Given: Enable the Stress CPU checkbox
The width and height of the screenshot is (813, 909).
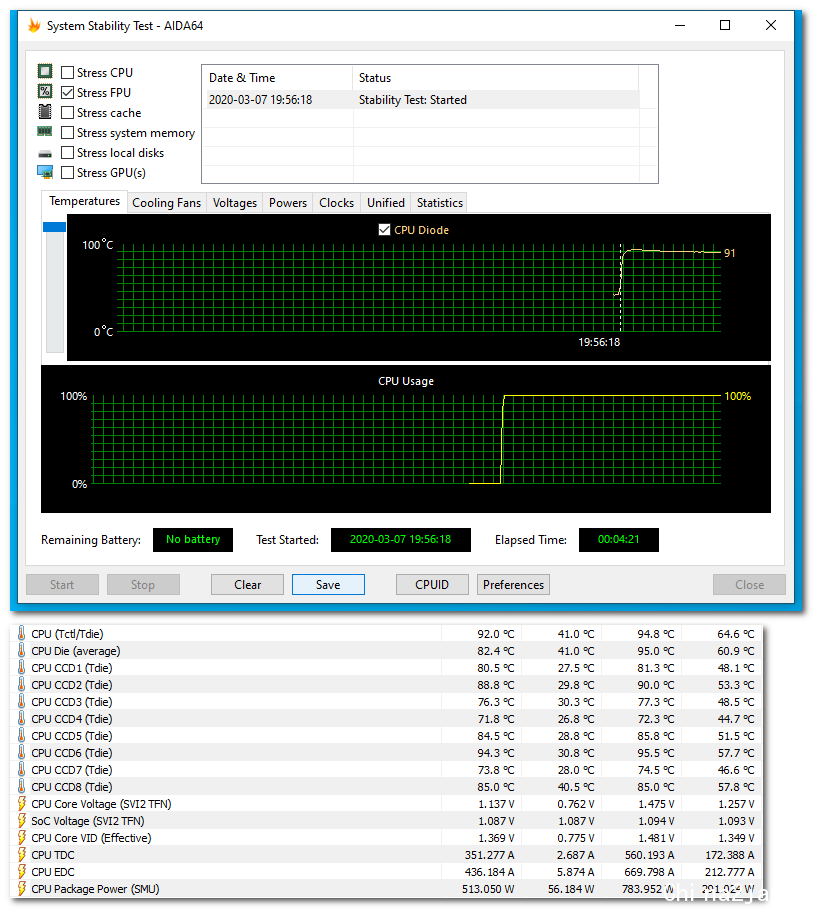Looking at the screenshot, I should pos(67,72).
